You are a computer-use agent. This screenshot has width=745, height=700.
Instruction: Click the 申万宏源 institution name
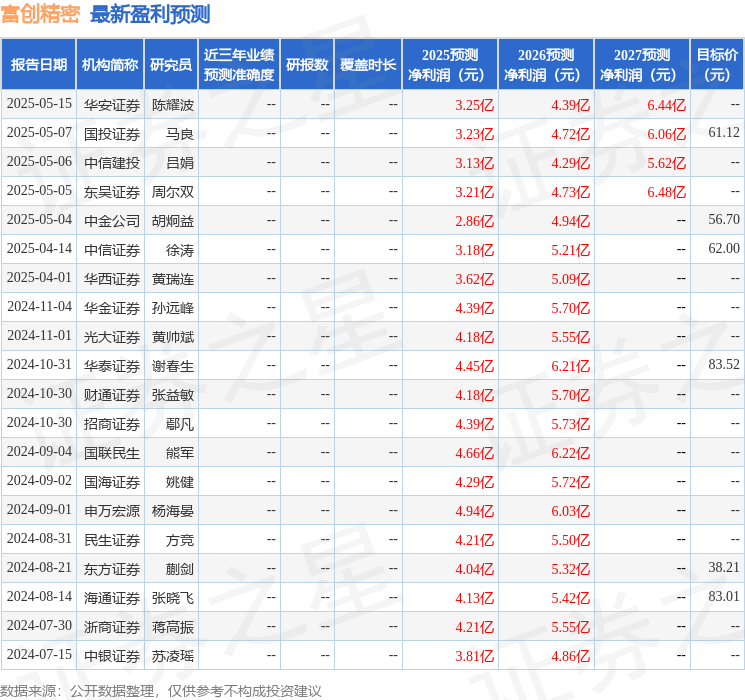click(x=111, y=510)
